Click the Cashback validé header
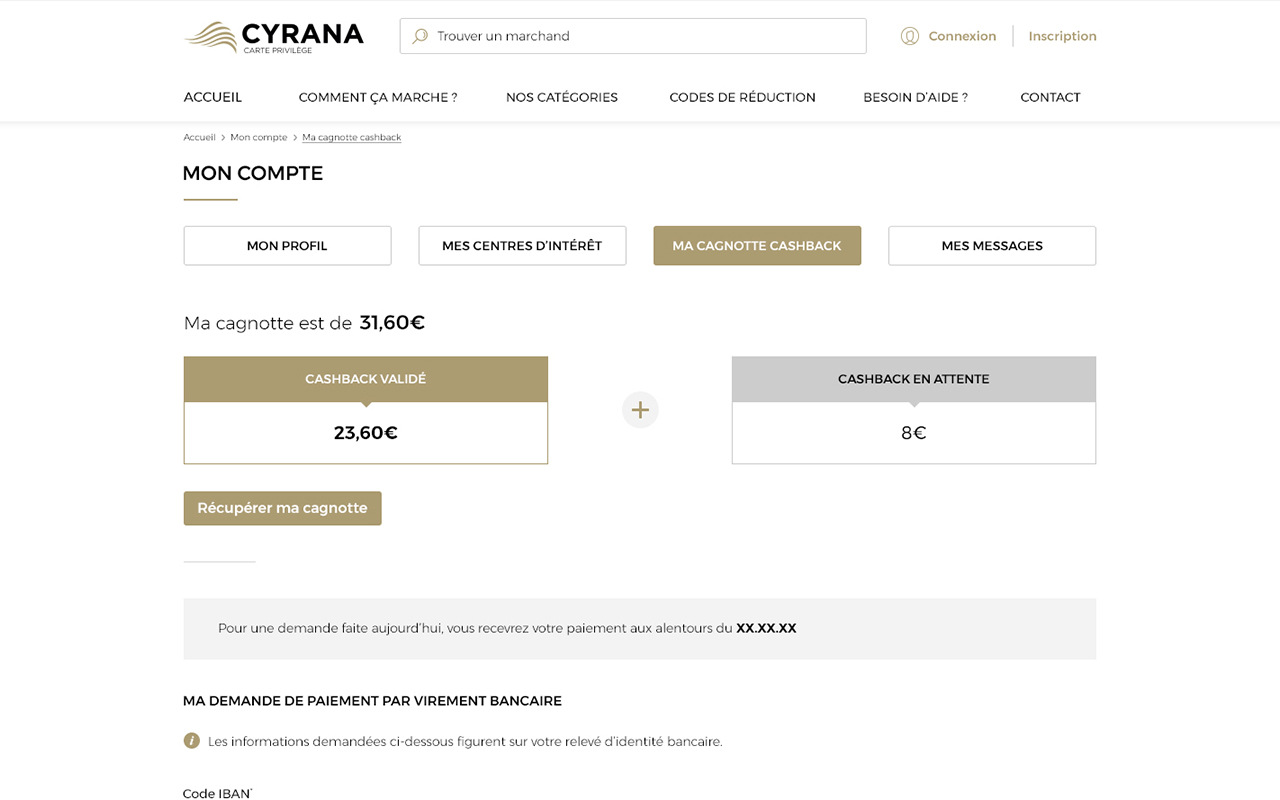This screenshot has height=800, width=1280. click(x=366, y=379)
